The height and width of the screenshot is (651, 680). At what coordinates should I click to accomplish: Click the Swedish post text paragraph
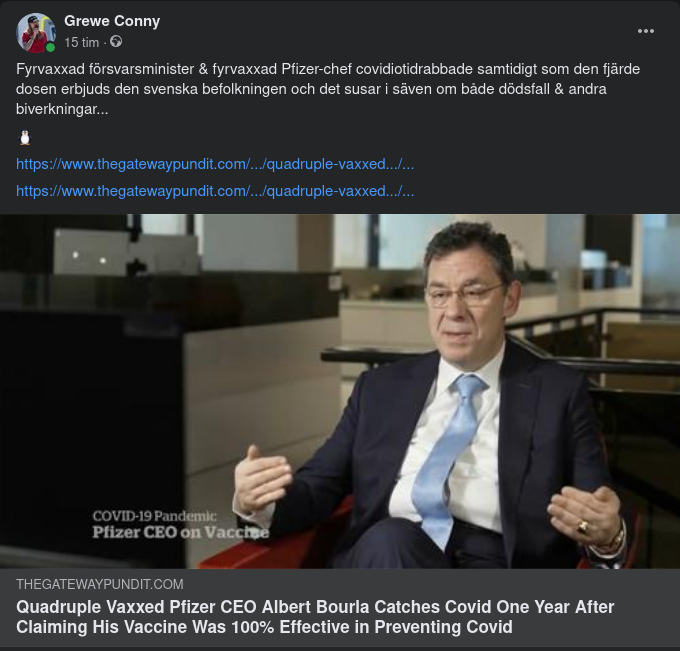328,89
